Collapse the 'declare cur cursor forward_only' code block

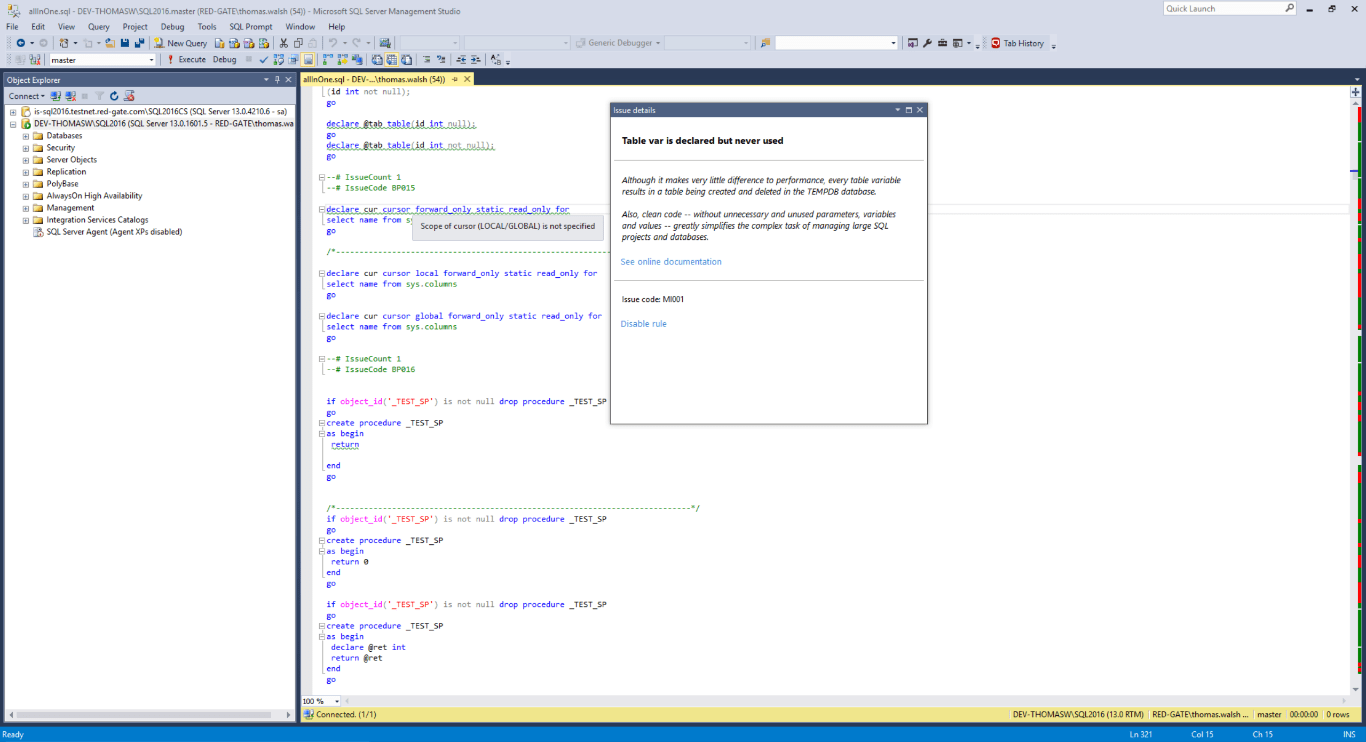[321, 210]
